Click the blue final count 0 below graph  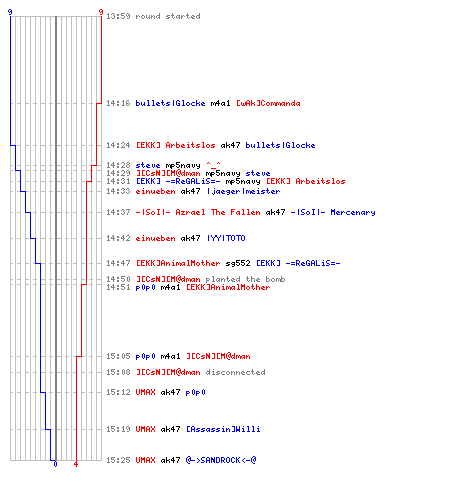coord(55,464)
